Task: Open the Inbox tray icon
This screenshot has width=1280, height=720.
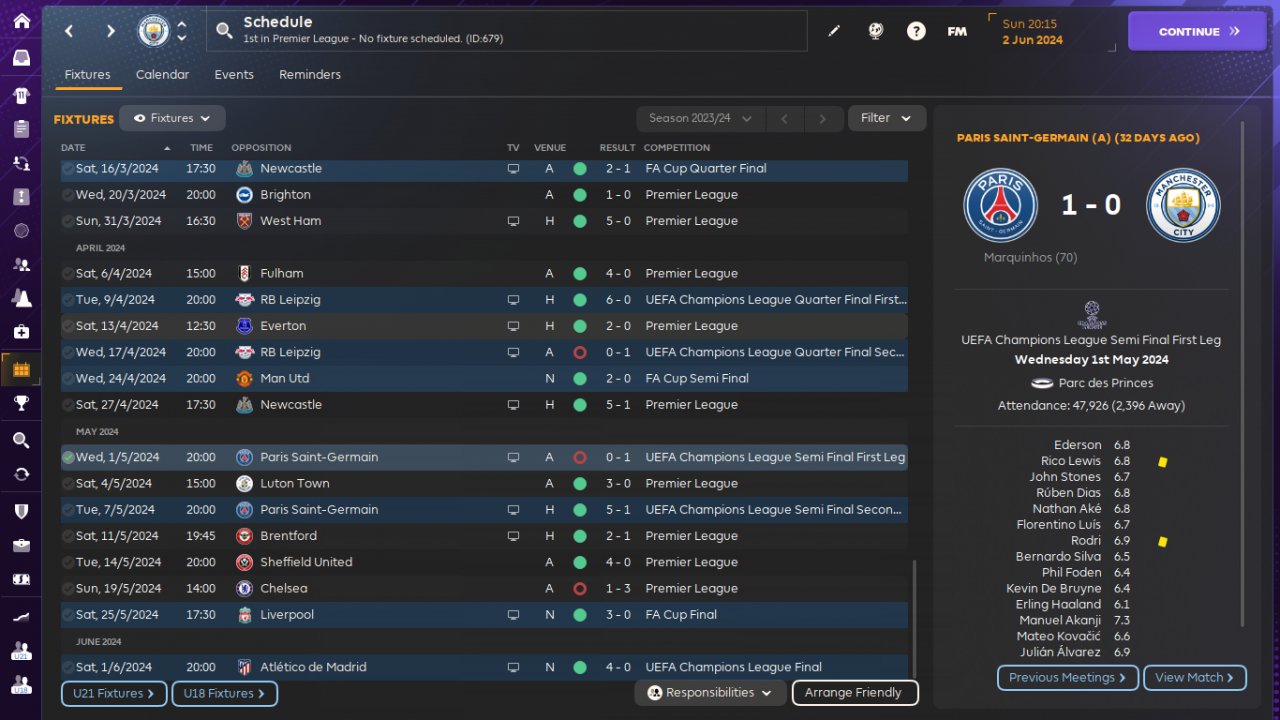Action: coord(21,58)
